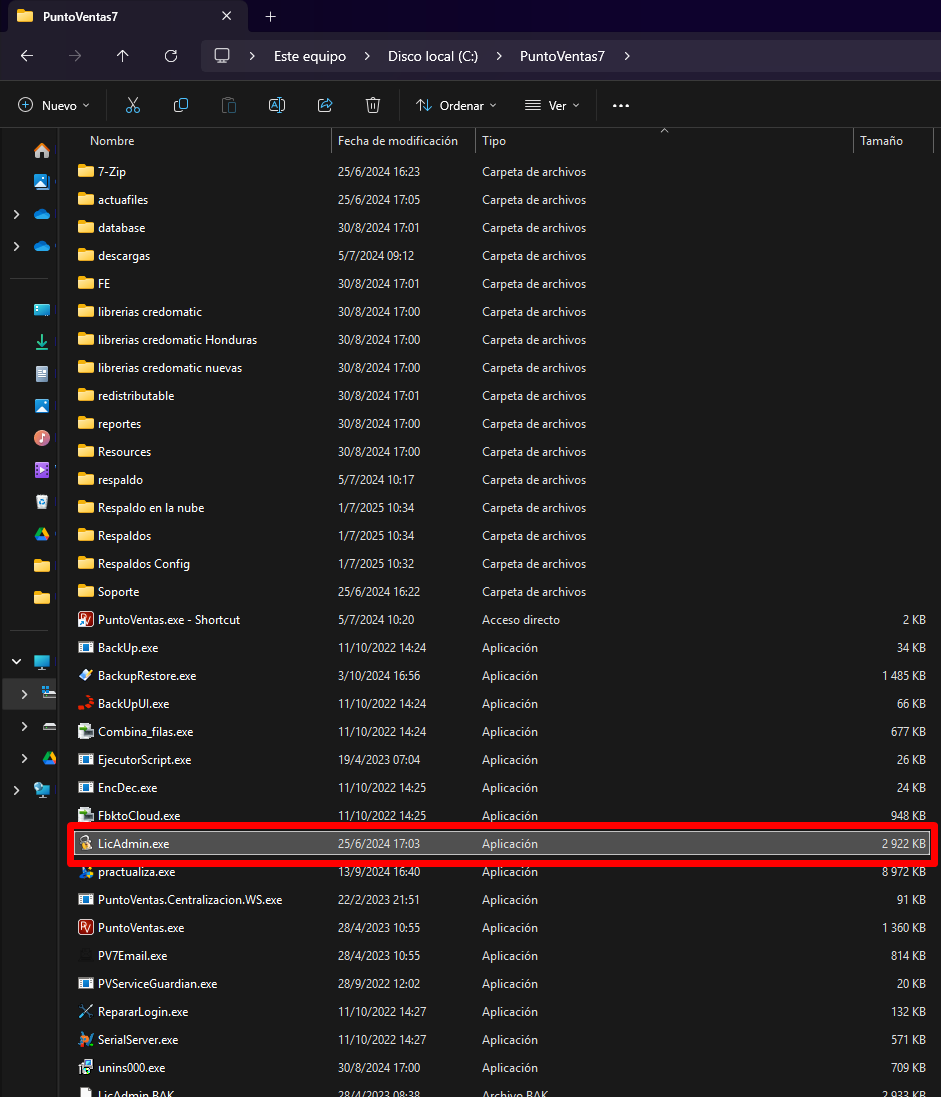Image resolution: width=941 pixels, height=1097 pixels.
Task: Open This PC monitor icon in sidebar
Action: click(42, 661)
